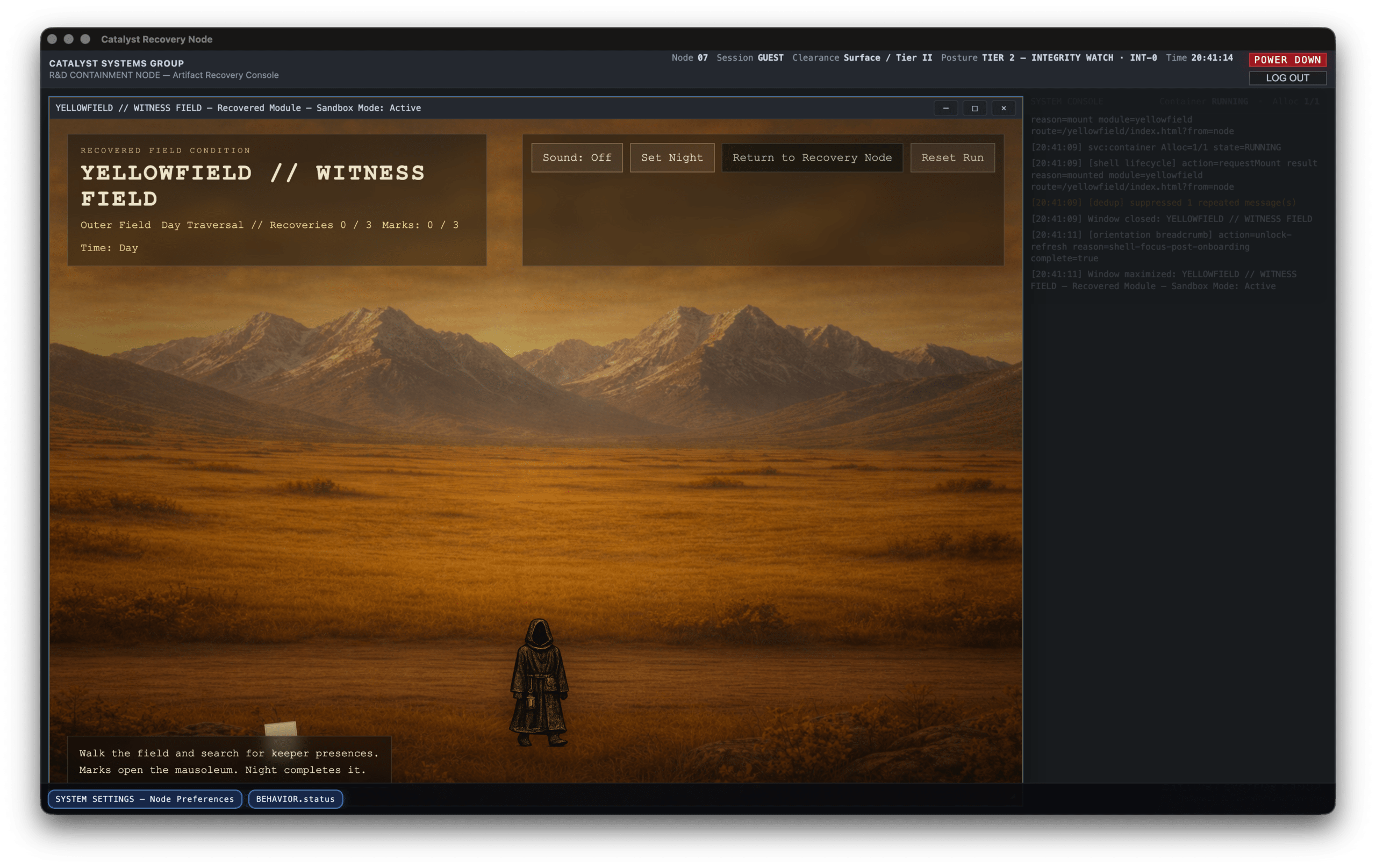Maximize the YELLOWFIELD module window

[x=974, y=108]
